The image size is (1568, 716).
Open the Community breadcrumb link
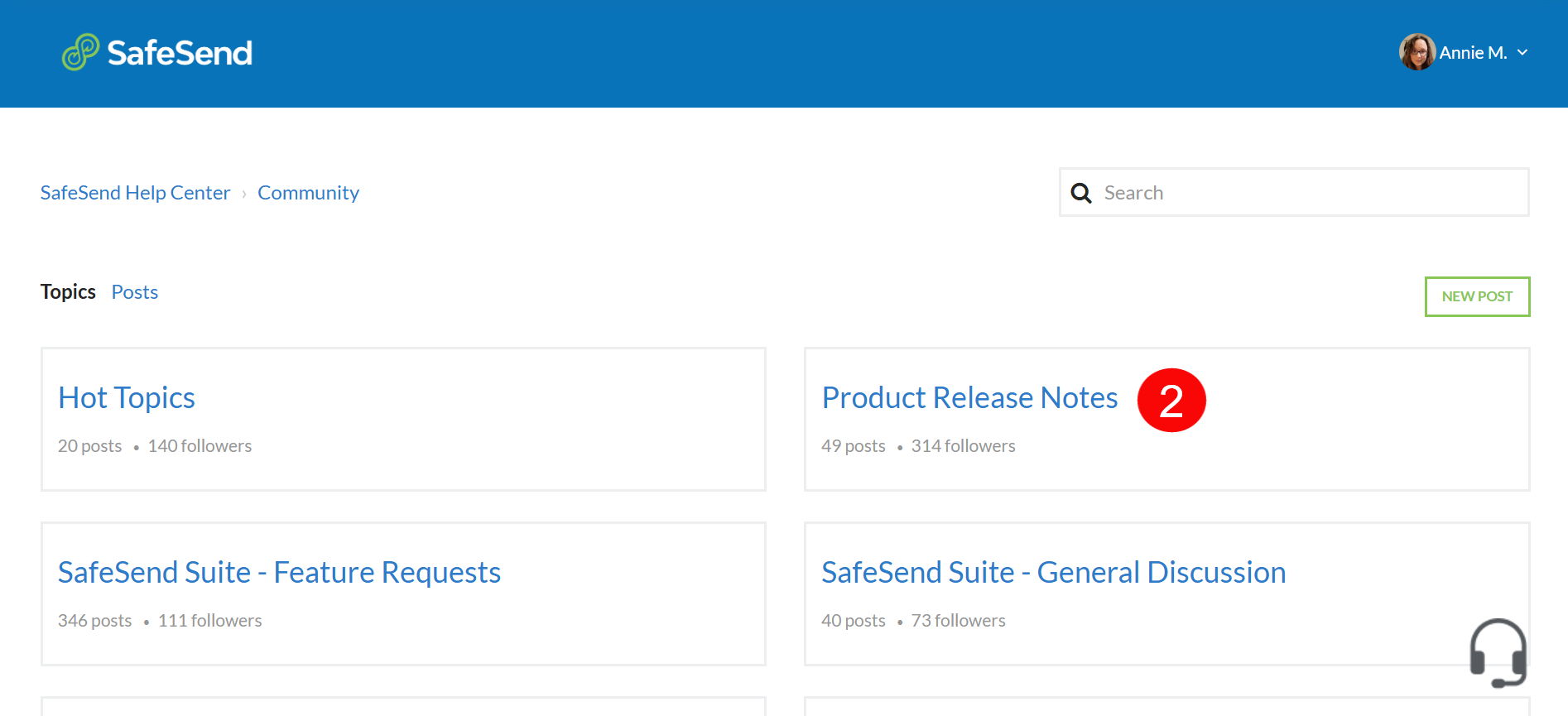(x=308, y=193)
